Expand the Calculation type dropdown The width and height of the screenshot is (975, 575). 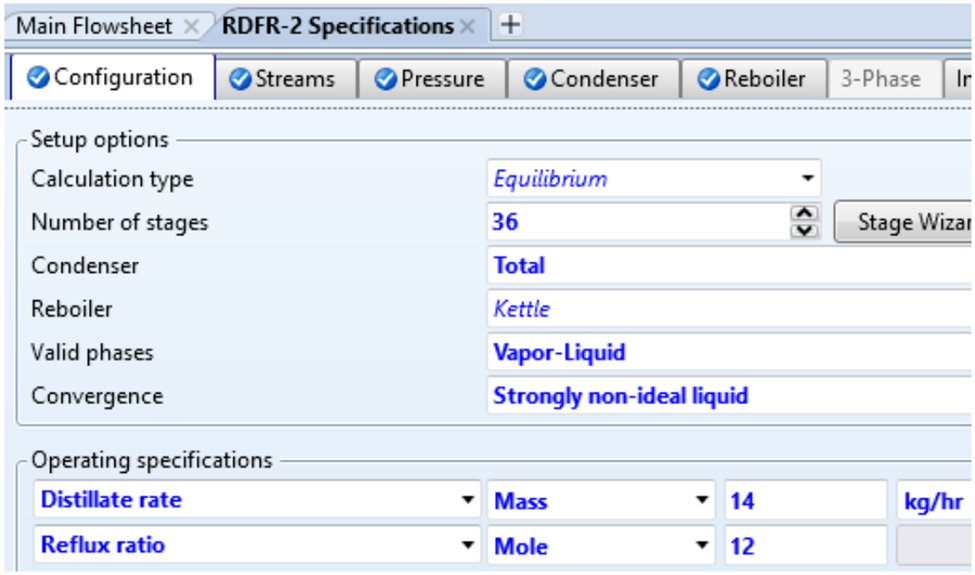pyautogui.click(x=806, y=180)
